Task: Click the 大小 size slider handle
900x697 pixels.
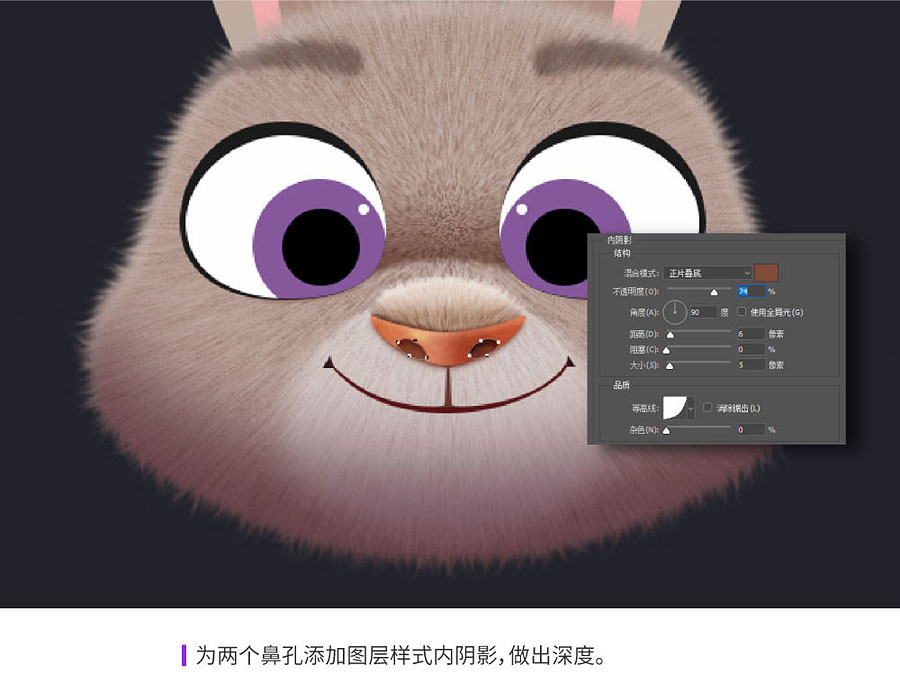Action: coord(670,366)
